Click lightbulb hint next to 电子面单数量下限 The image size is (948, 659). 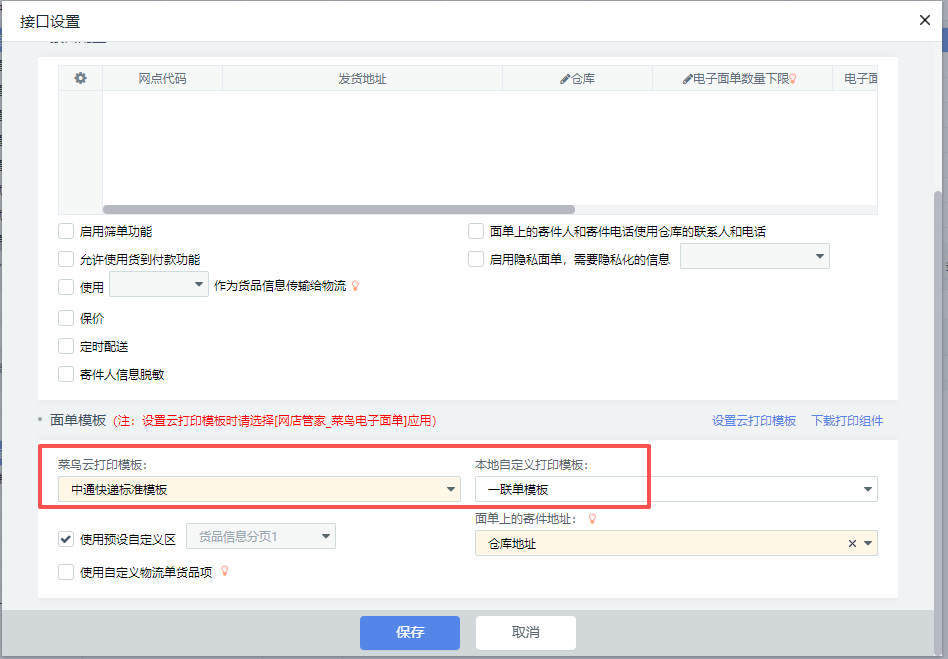point(793,79)
